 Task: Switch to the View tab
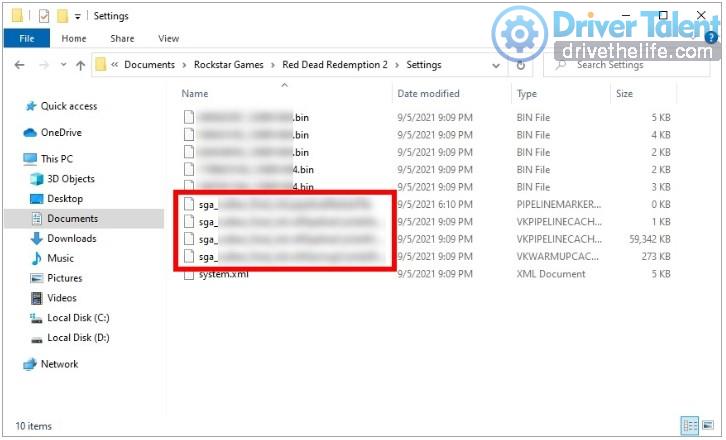(169, 38)
